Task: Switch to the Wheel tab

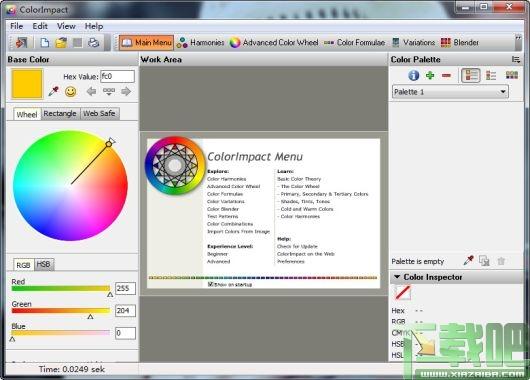Action: pos(27,114)
